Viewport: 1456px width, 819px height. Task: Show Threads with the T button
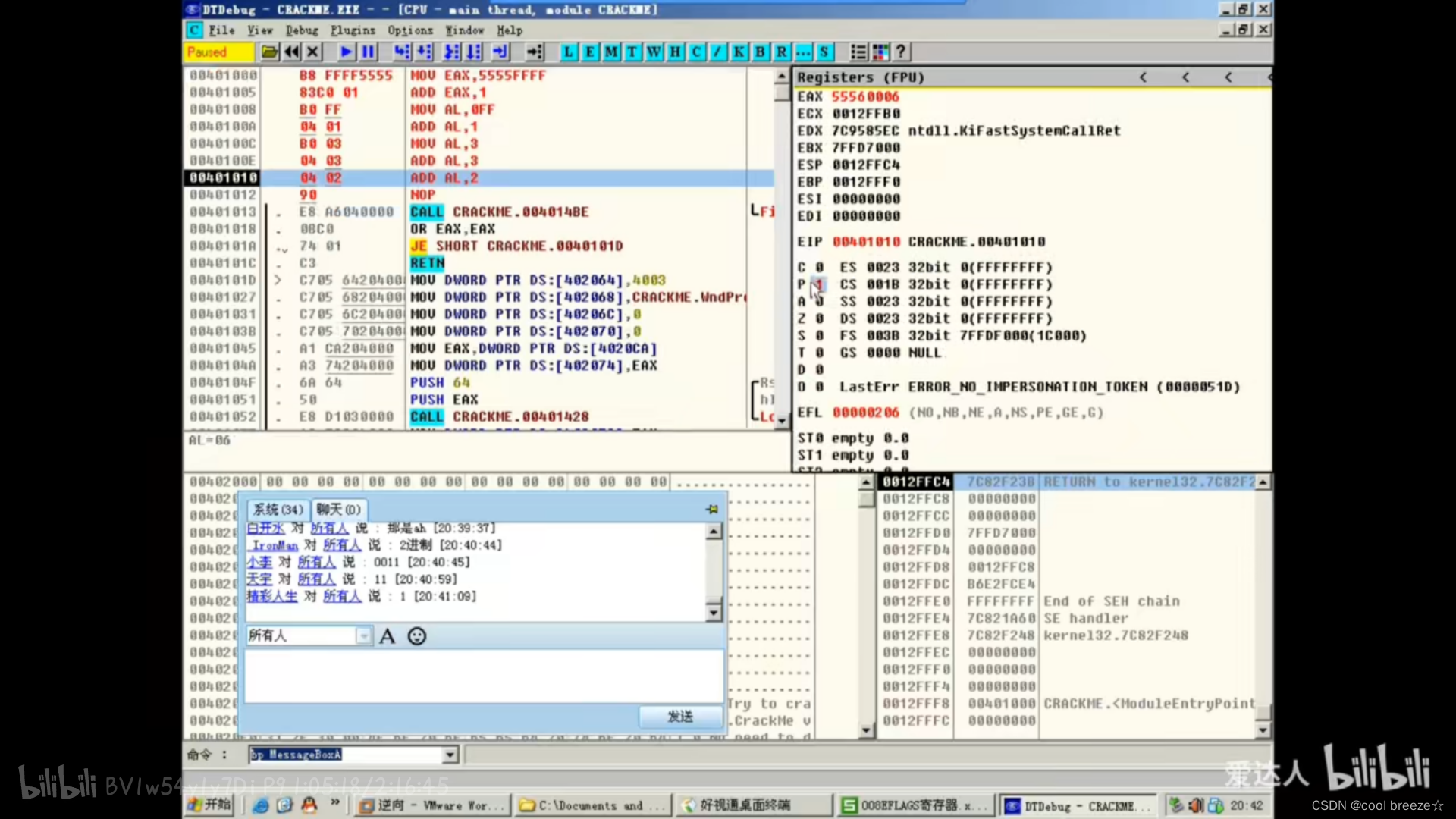[632, 52]
